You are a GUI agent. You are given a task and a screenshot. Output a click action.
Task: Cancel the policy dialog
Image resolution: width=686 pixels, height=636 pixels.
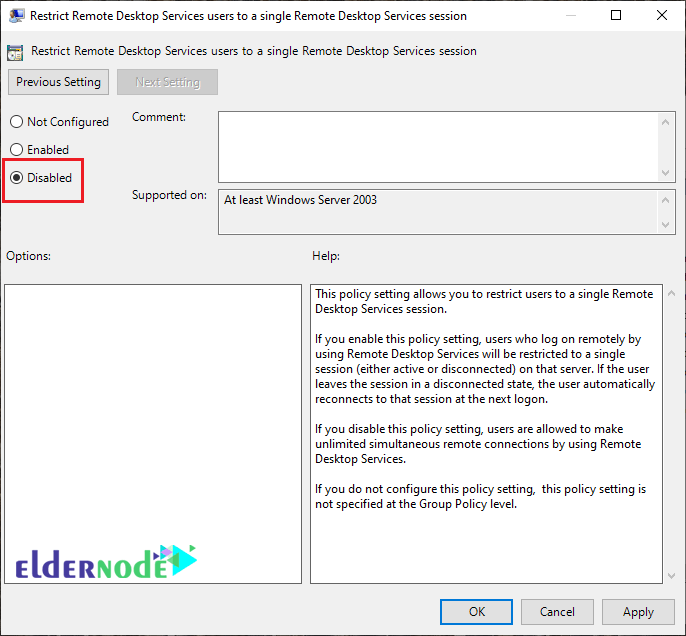[557, 612]
